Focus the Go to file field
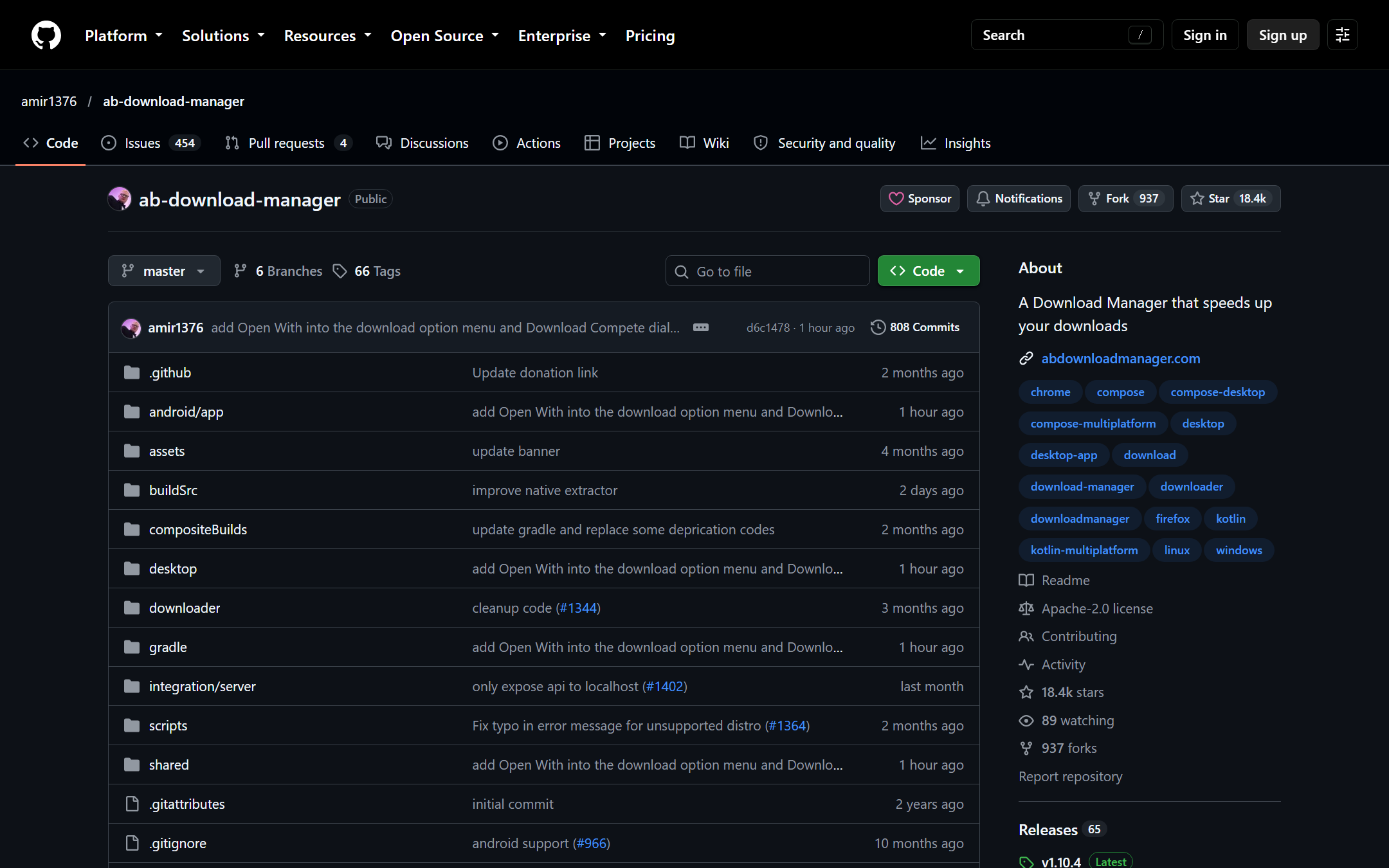 point(767,271)
